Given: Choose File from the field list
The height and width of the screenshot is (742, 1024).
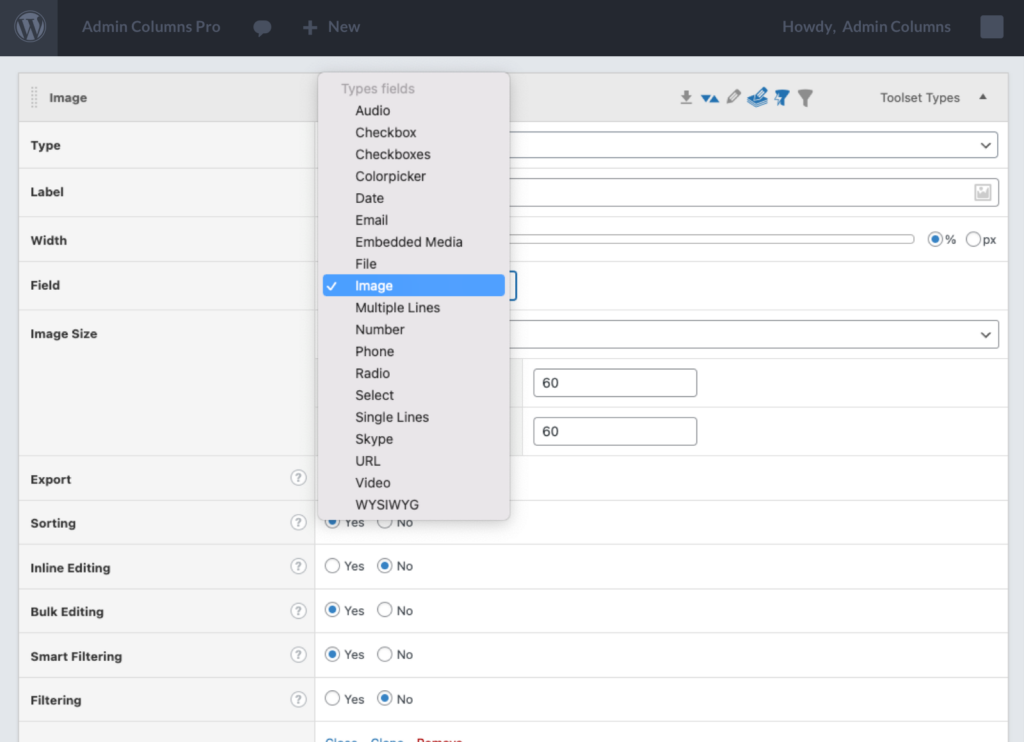Looking at the screenshot, I should 413,264.
